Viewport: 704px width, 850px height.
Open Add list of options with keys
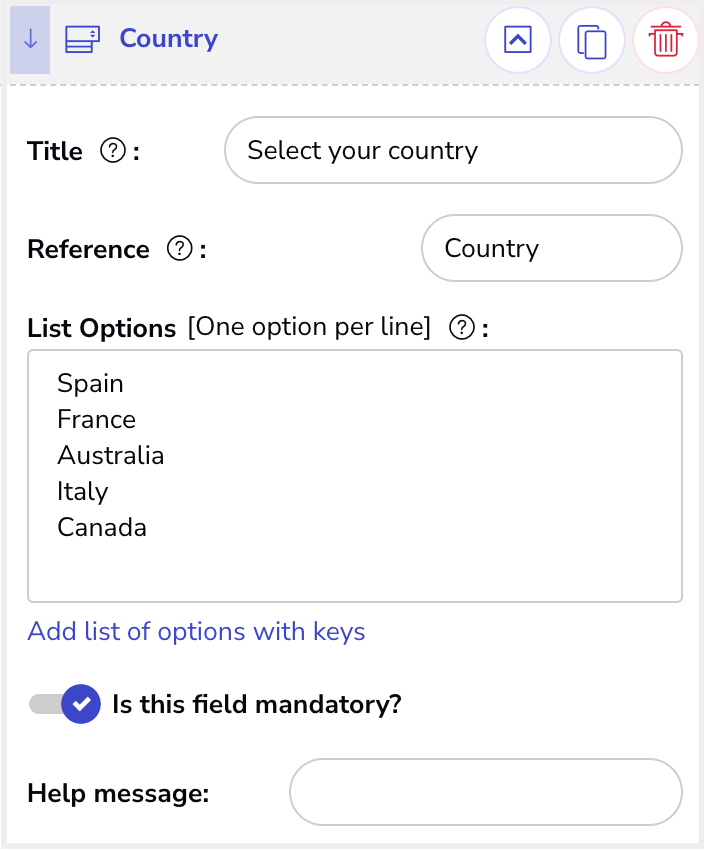[x=196, y=632]
